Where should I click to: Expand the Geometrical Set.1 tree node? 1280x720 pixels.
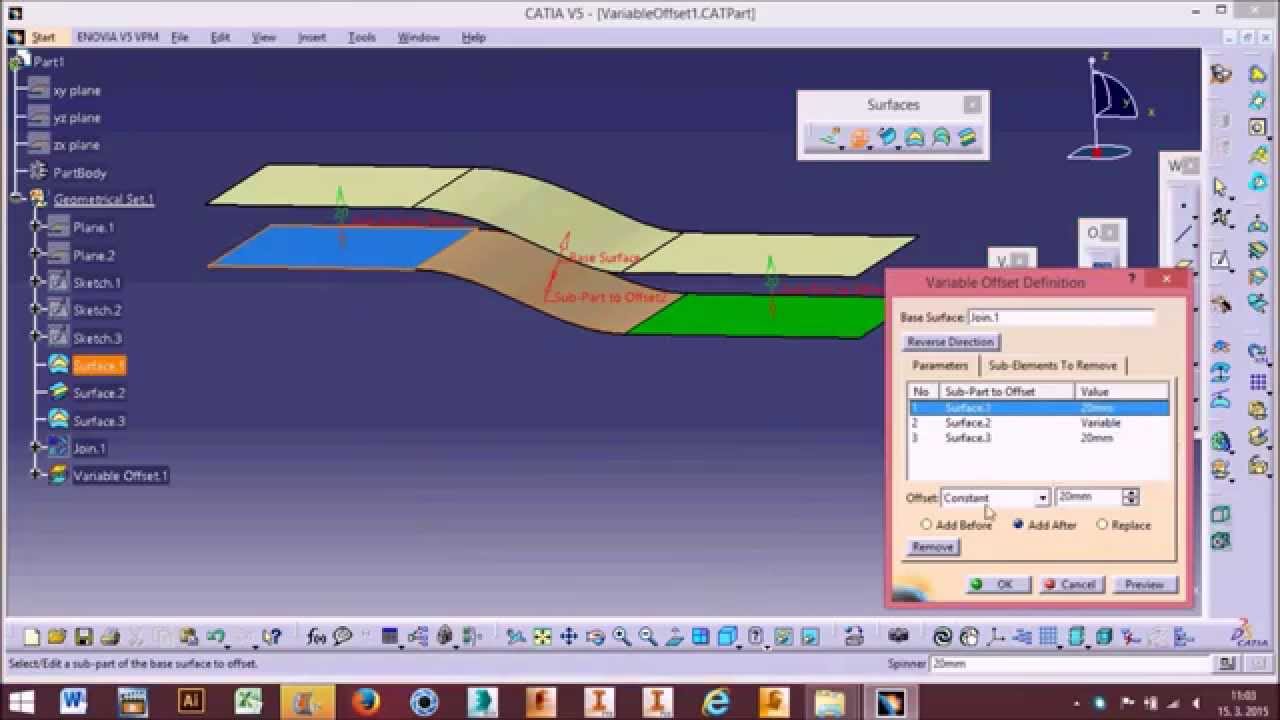click(x=17, y=199)
